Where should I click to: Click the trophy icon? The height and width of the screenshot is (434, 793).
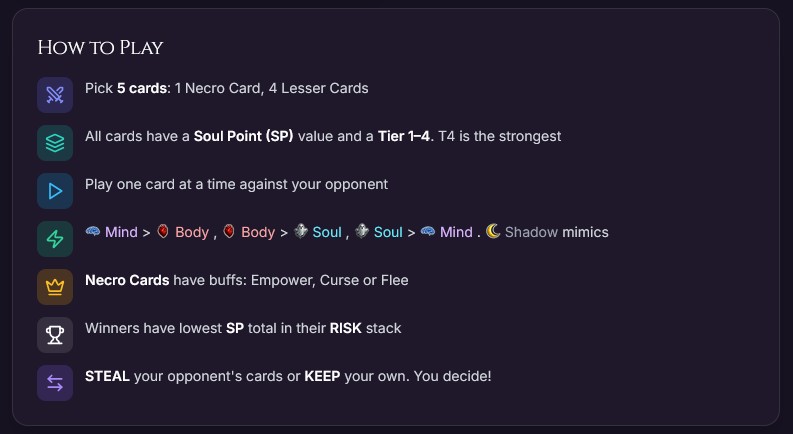55,335
